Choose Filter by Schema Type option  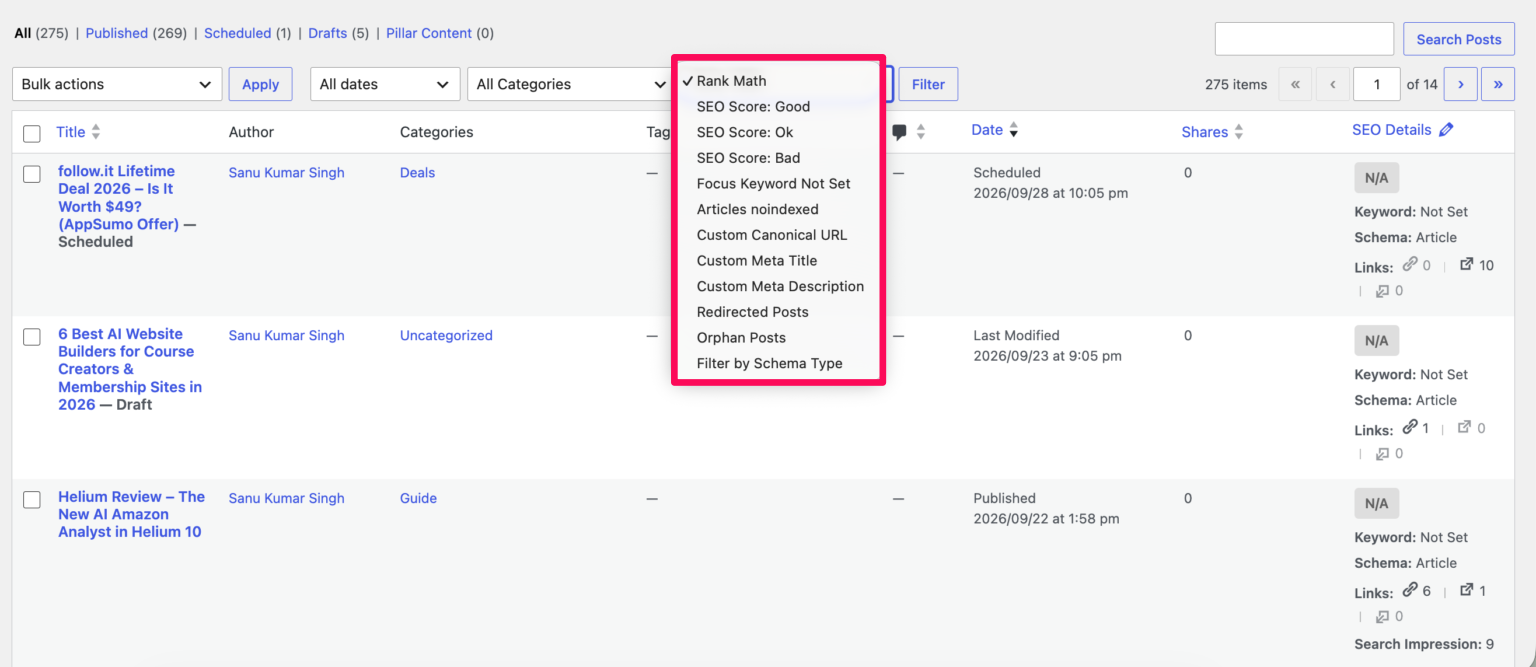778,363
